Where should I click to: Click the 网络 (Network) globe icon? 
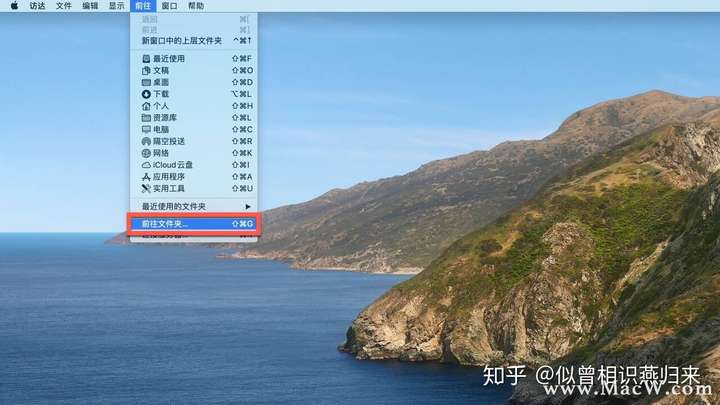[146, 153]
